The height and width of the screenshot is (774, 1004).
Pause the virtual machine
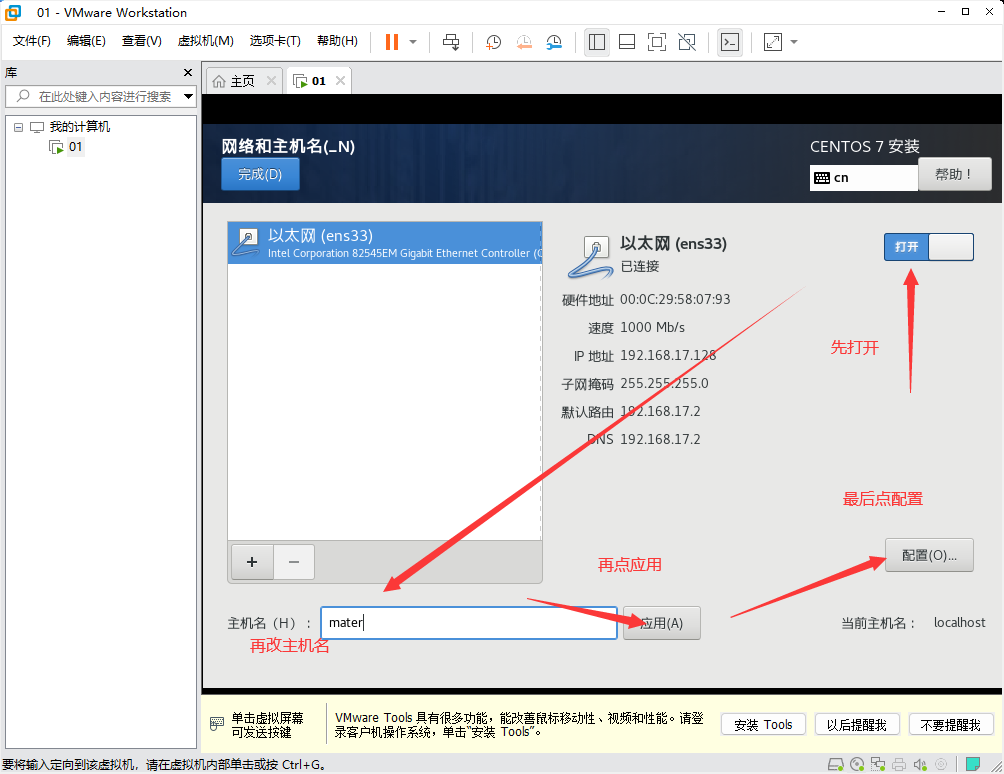(392, 42)
